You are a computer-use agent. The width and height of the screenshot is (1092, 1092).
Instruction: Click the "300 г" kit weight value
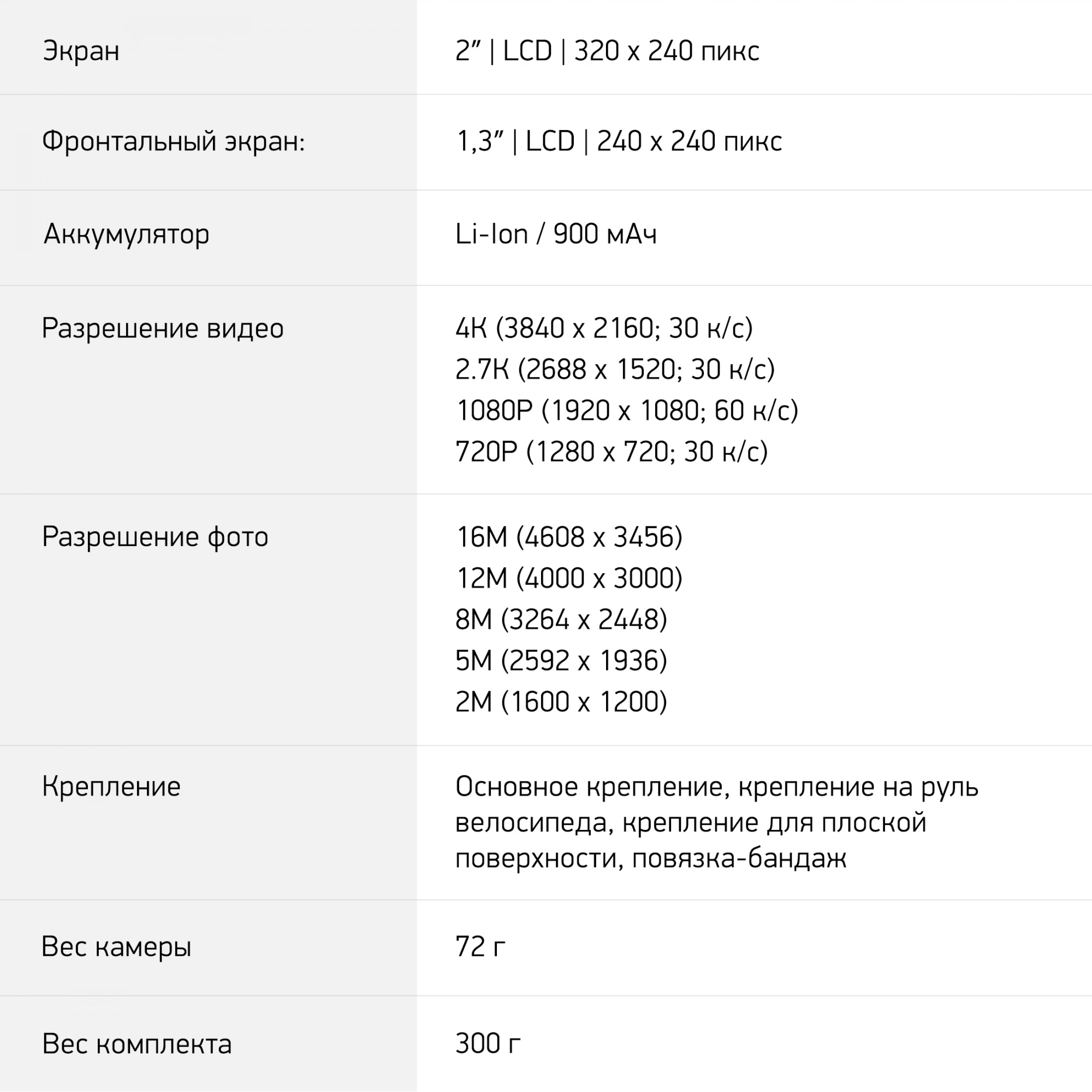(x=487, y=1044)
